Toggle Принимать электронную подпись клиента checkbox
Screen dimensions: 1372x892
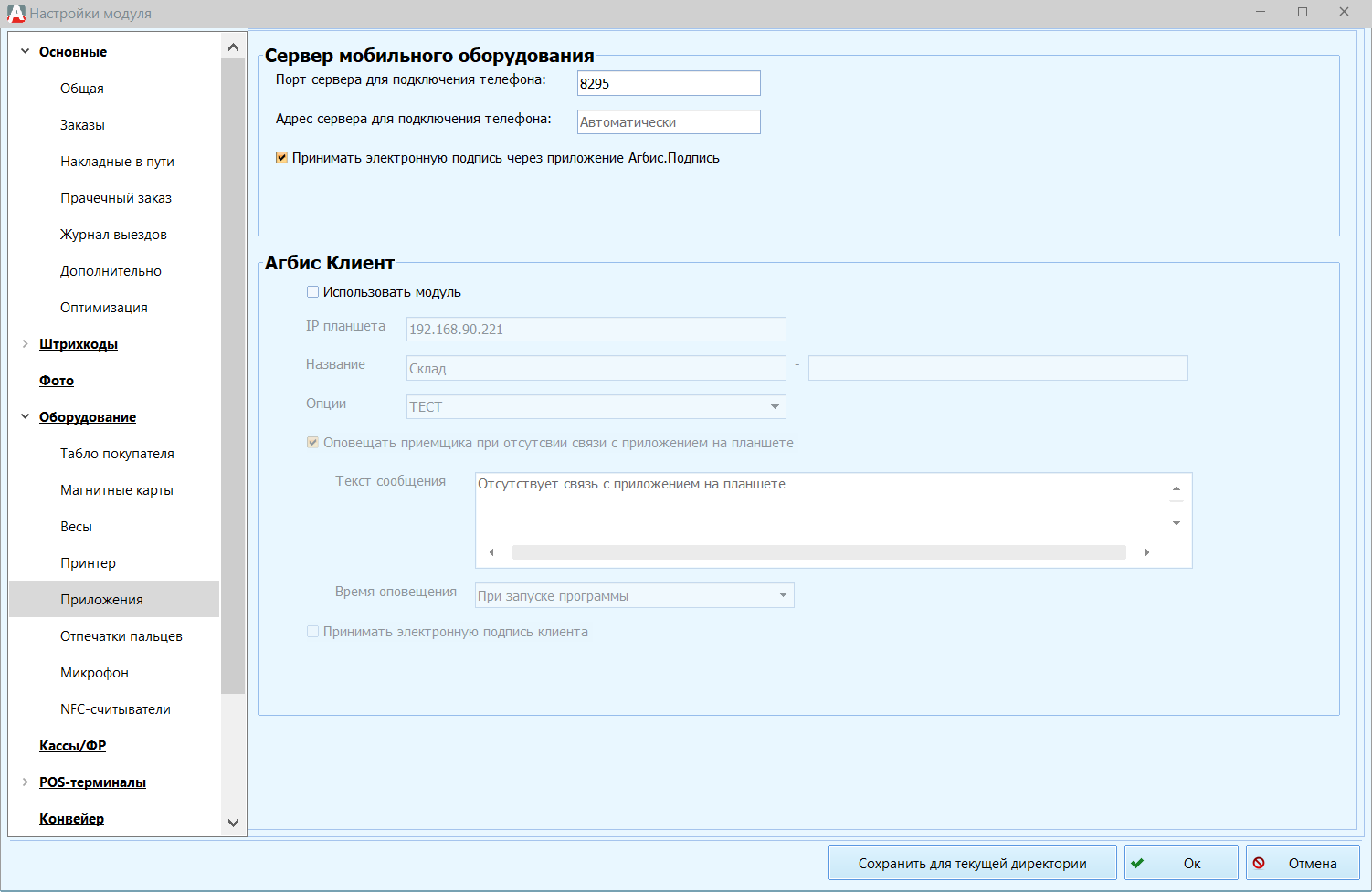312,632
